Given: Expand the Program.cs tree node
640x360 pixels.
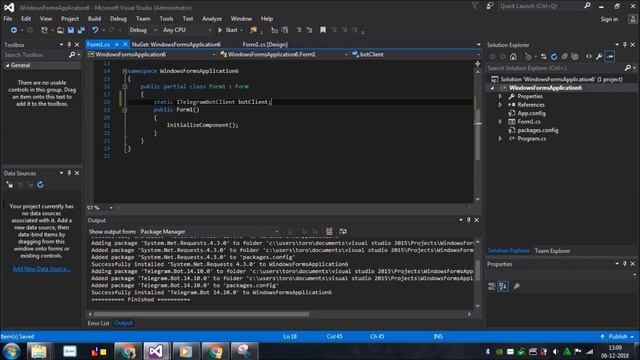Looking at the screenshot, I should click(x=500, y=139).
